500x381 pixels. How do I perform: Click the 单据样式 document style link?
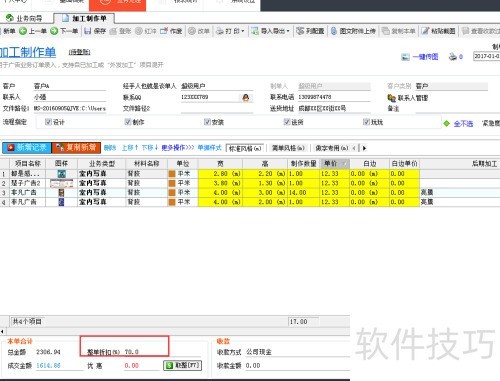pos(209,147)
